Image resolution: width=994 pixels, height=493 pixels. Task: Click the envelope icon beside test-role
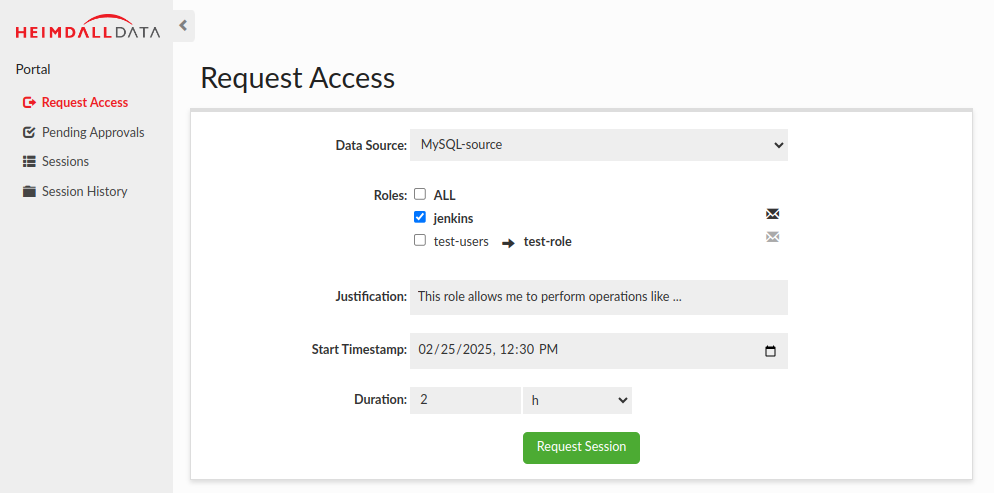pyautogui.click(x=772, y=237)
